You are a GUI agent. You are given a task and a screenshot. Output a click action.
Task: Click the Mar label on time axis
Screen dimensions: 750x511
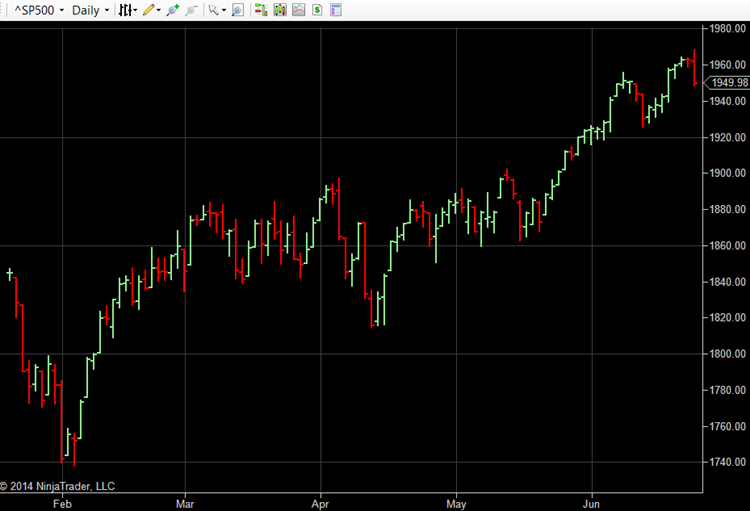coord(185,504)
